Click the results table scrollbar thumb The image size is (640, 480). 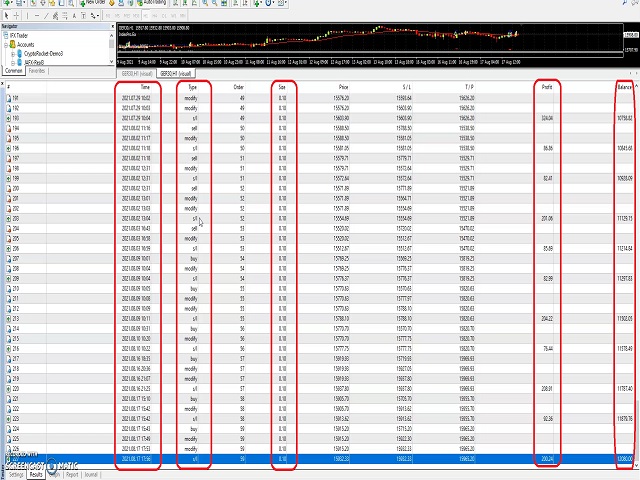(636, 431)
